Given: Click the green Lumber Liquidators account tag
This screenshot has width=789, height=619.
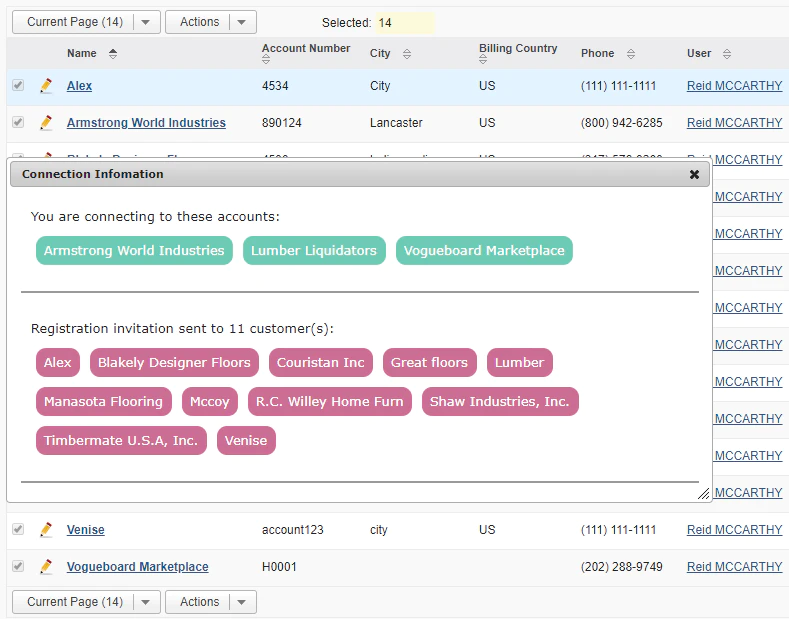Looking at the screenshot, I should 314,251.
